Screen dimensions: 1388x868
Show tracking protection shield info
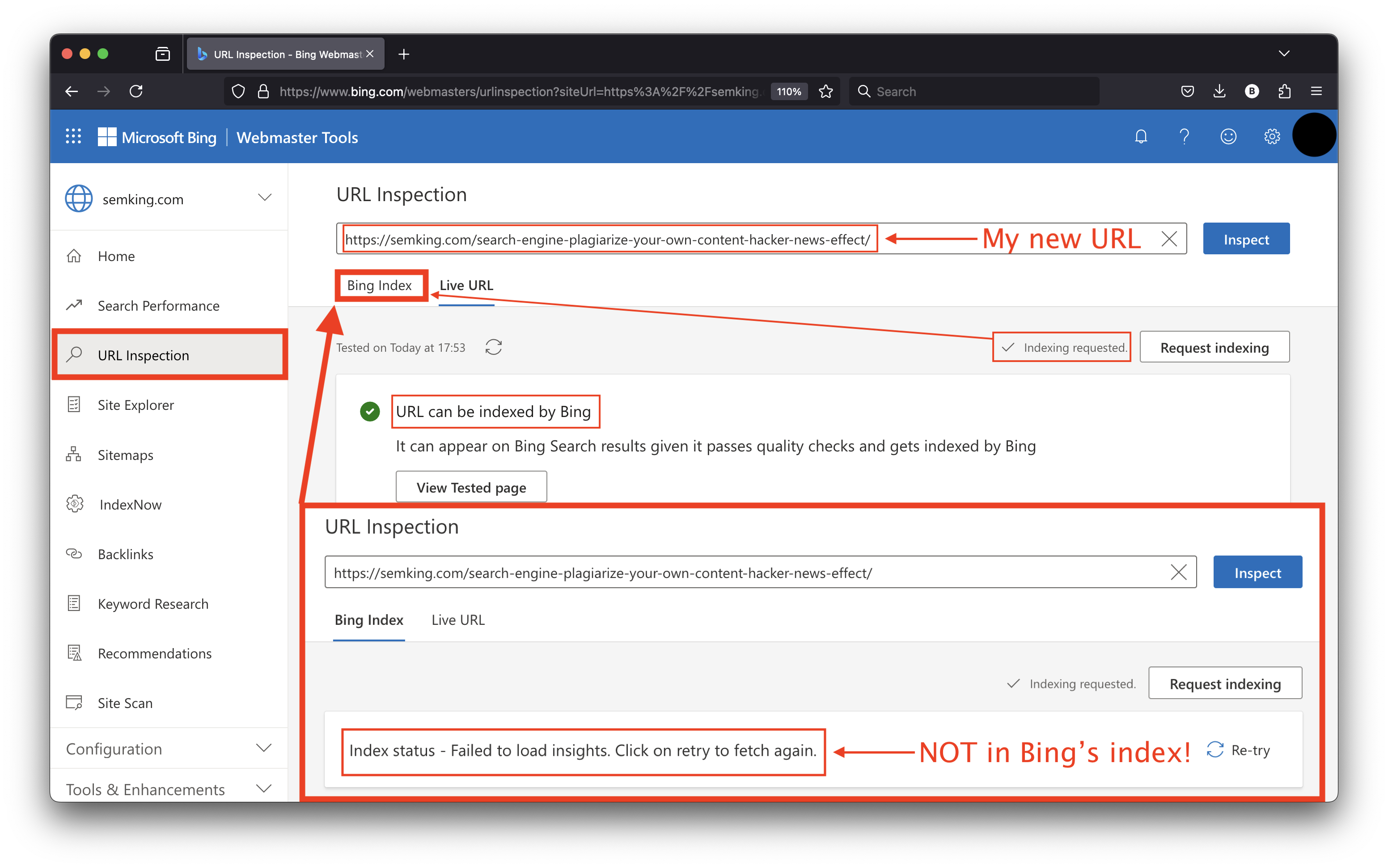pos(238,91)
